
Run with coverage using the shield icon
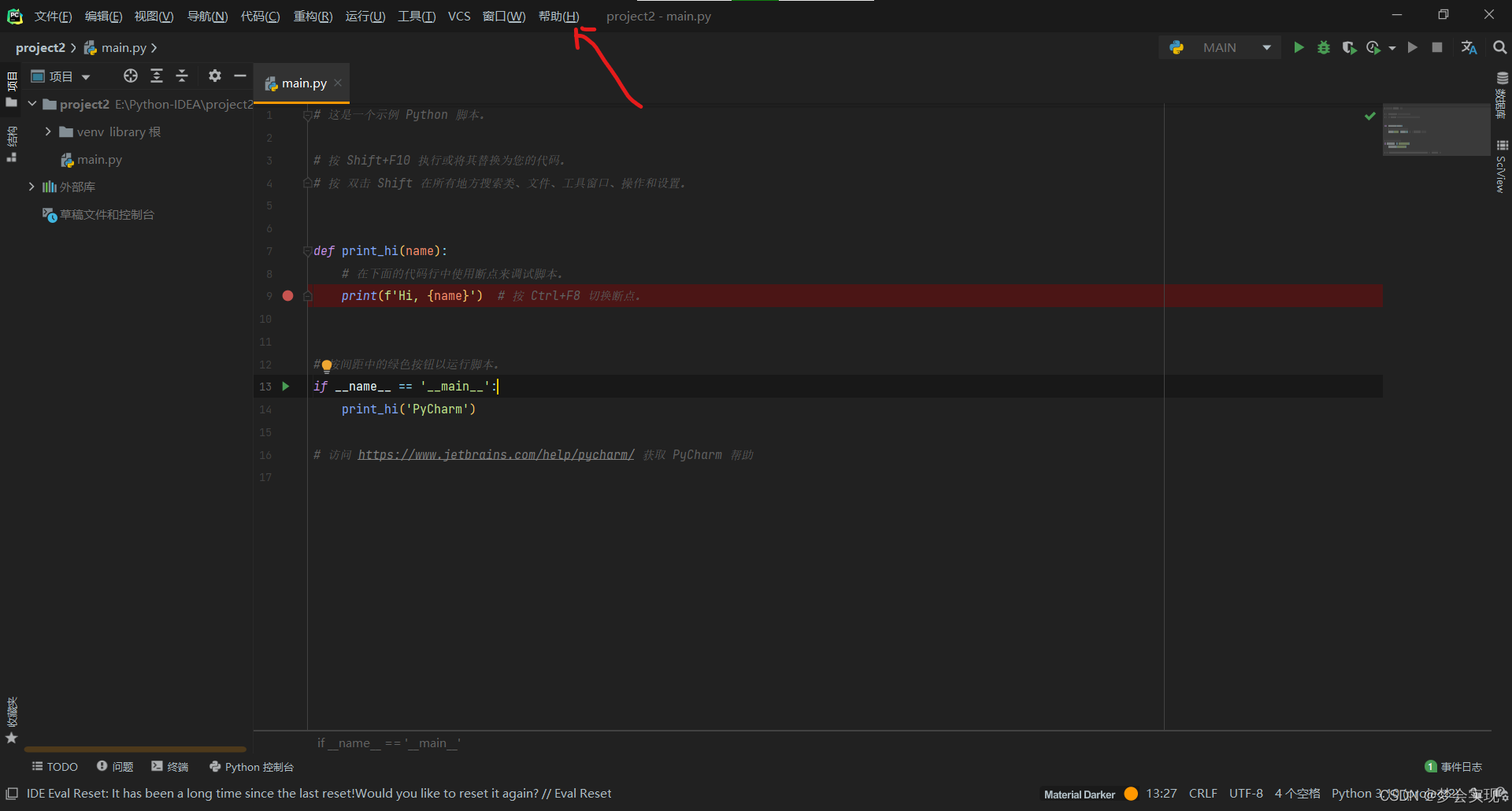tap(1349, 48)
